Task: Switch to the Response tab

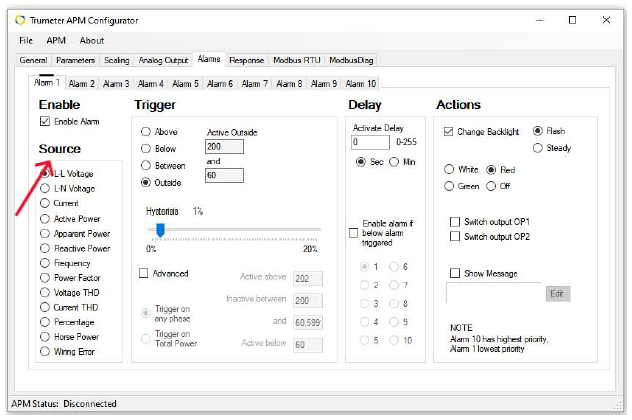Action: point(246,60)
